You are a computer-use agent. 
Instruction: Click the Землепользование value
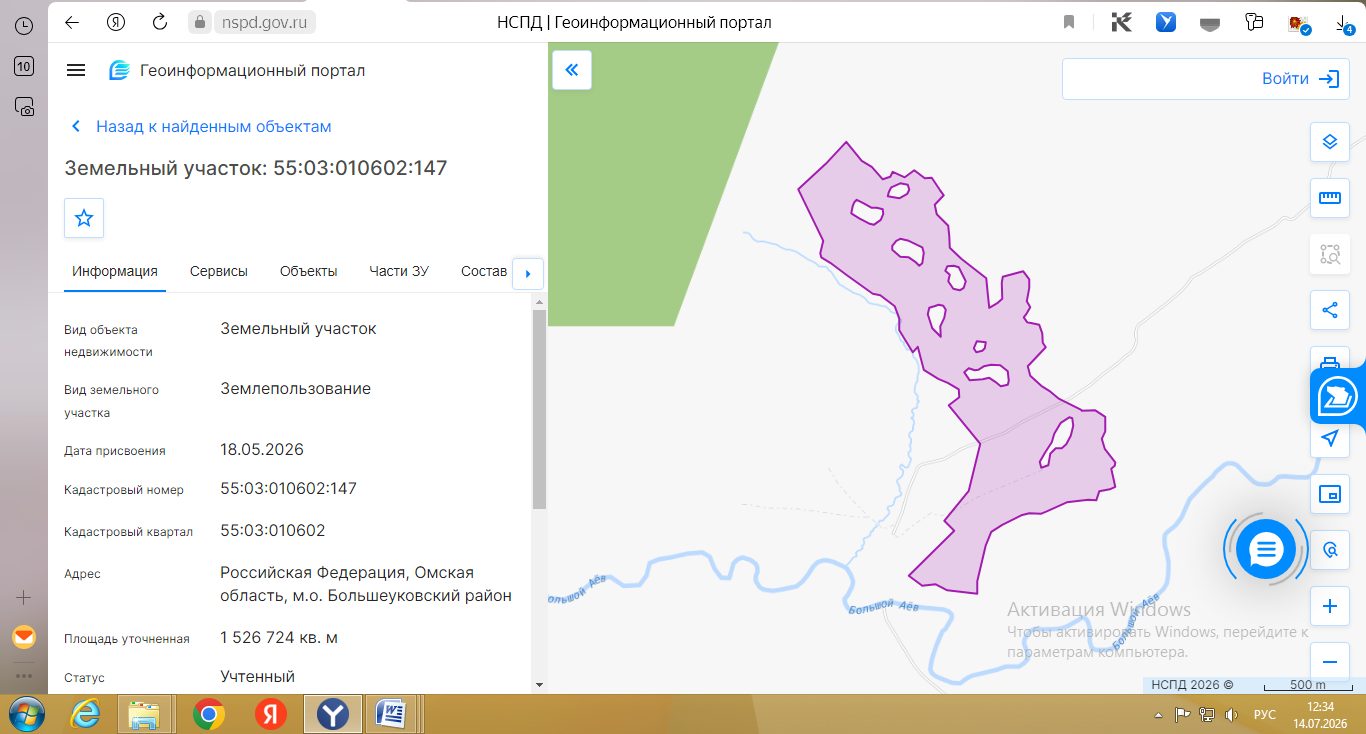296,388
